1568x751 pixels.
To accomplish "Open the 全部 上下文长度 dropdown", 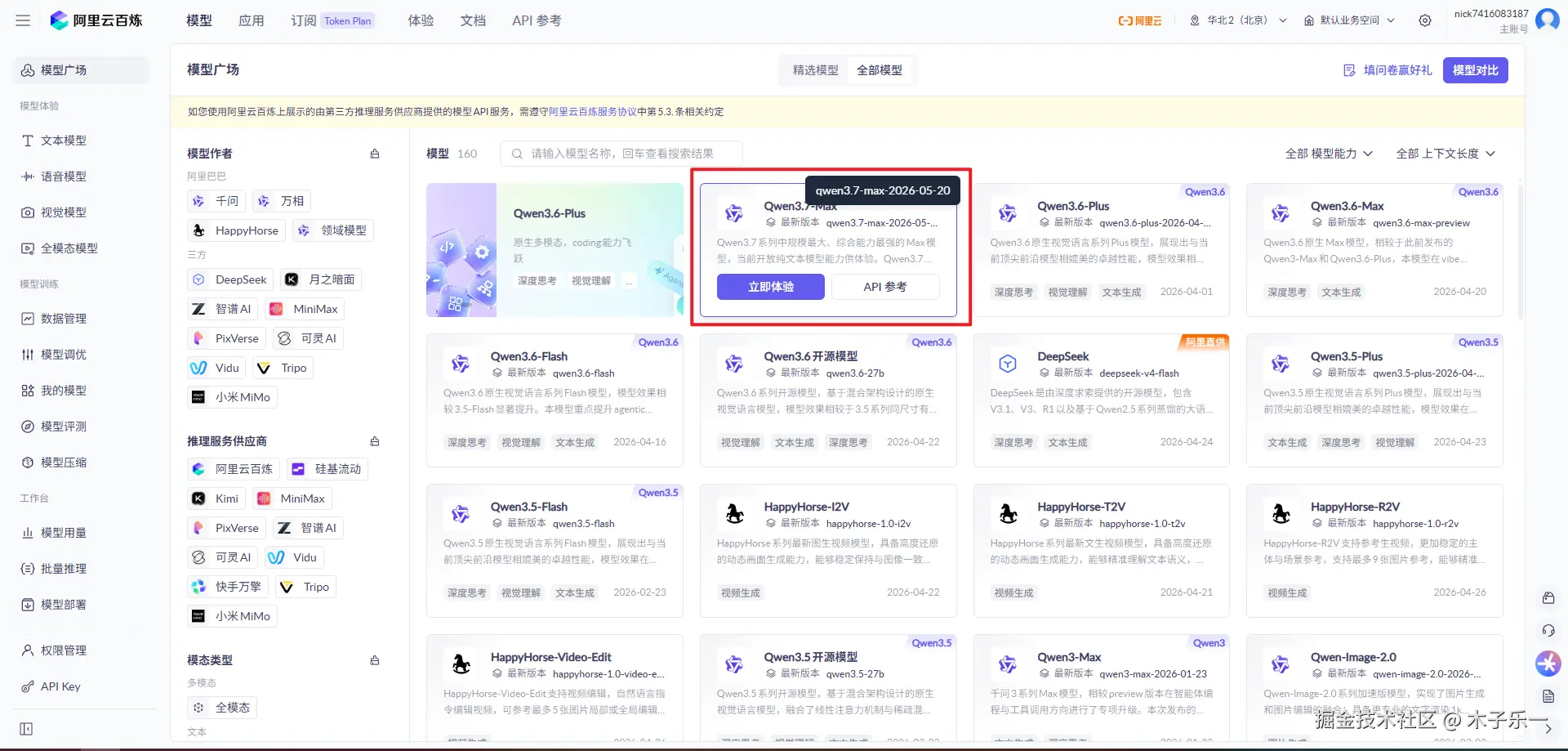I will (1445, 154).
